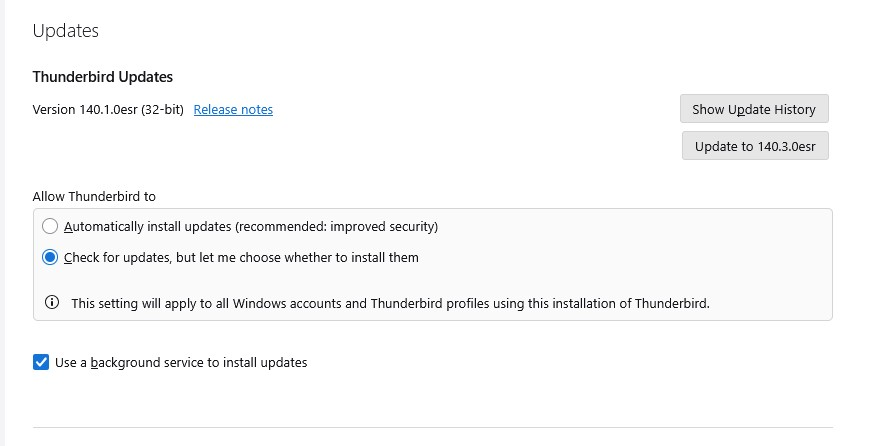The width and height of the screenshot is (896, 446).
Task: Open the Release notes link
Action: pos(233,110)
